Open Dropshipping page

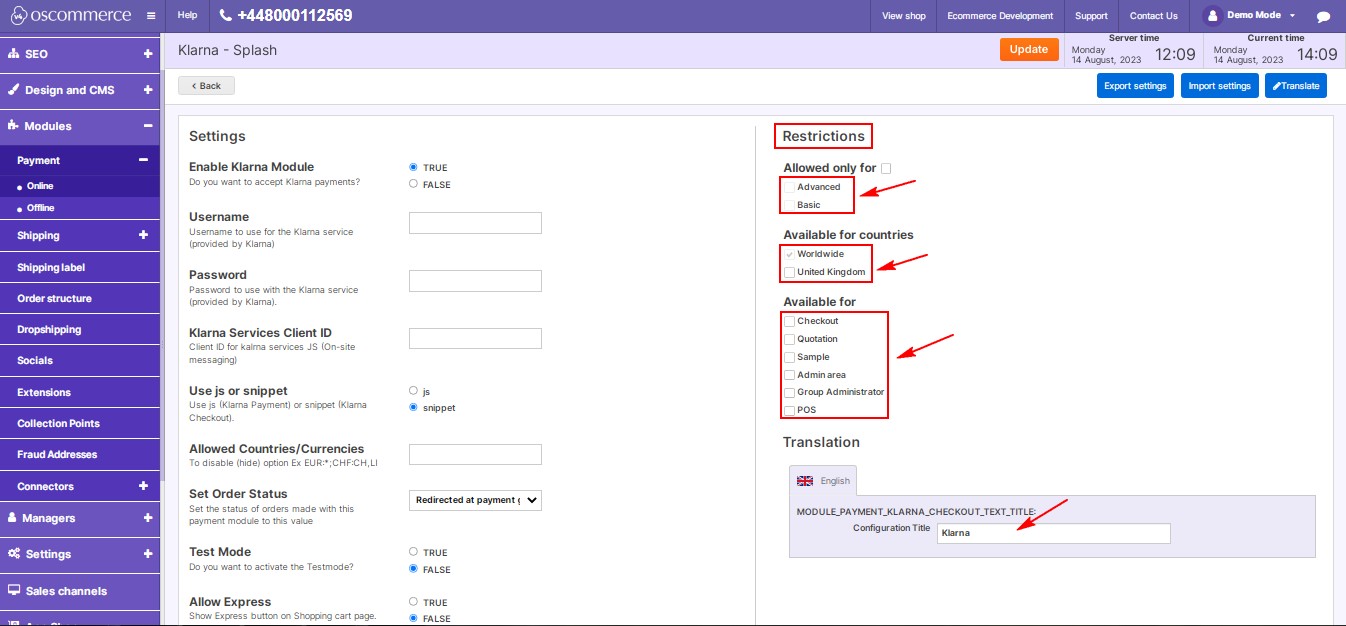(80, 329)
